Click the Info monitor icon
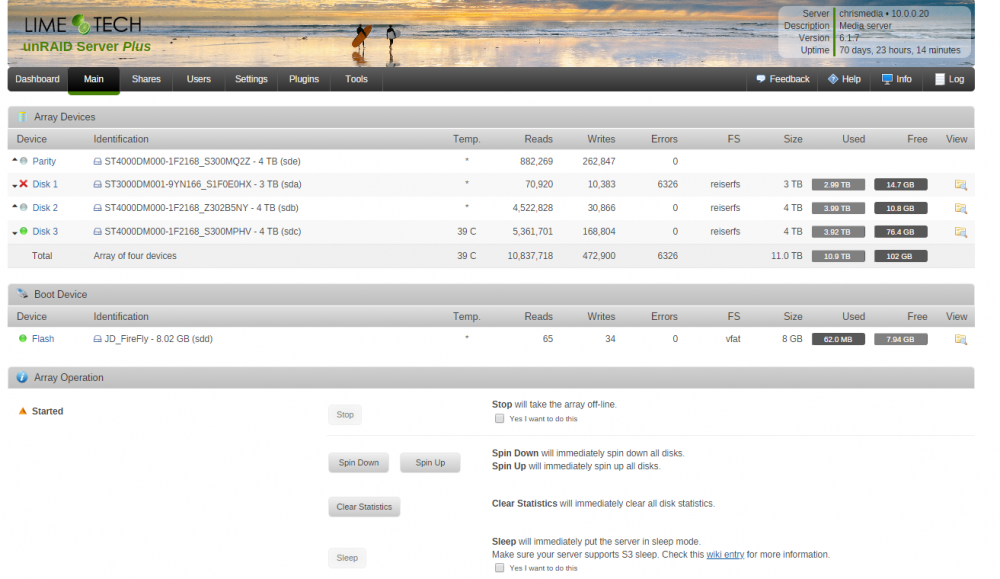This screenshot has height=579, width=1000. (x=886, y=79)
